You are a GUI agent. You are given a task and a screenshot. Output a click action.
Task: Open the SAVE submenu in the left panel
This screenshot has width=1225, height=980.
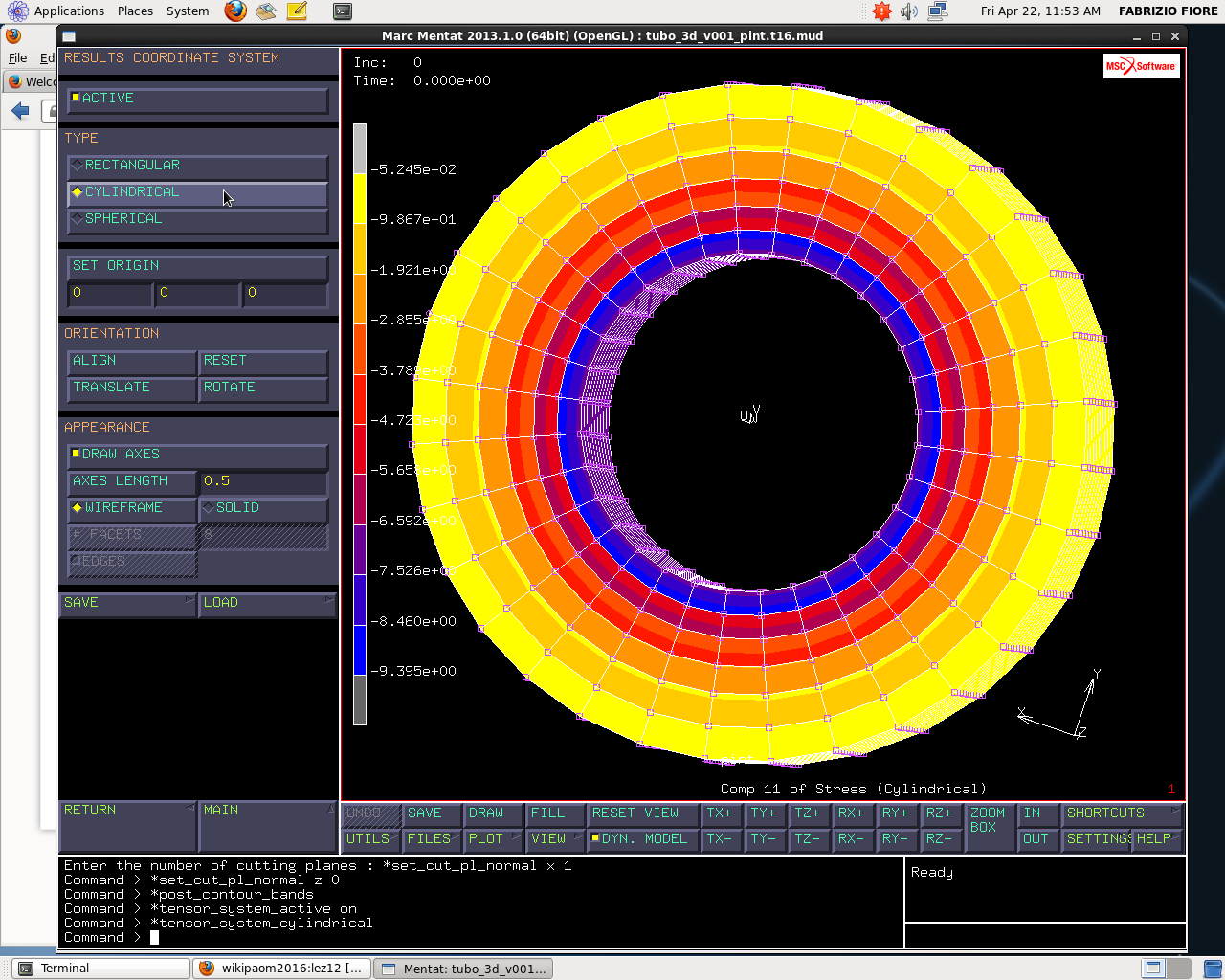pos(127,604)
